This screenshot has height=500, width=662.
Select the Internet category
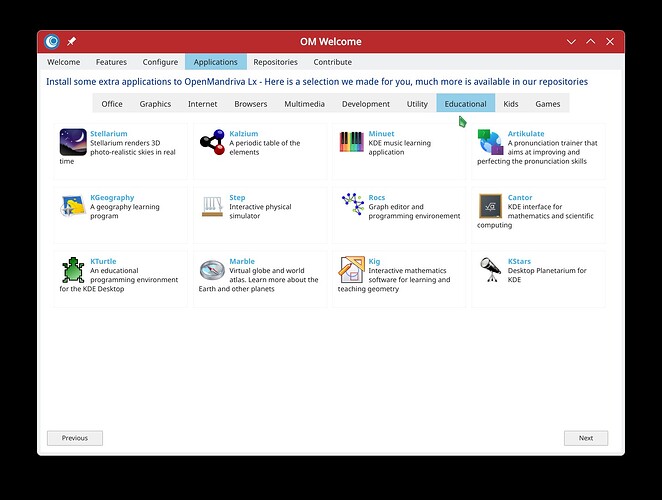(202, 104)
